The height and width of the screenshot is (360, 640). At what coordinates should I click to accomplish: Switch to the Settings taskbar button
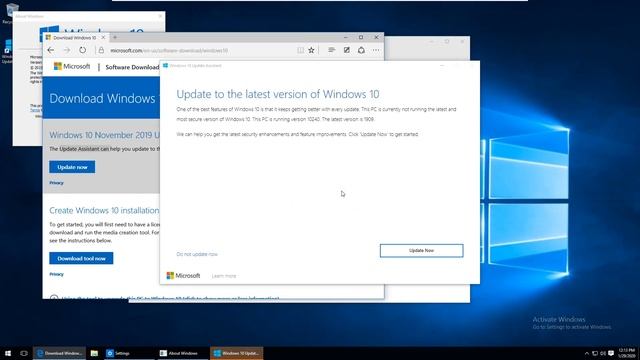tap(128, 353)
